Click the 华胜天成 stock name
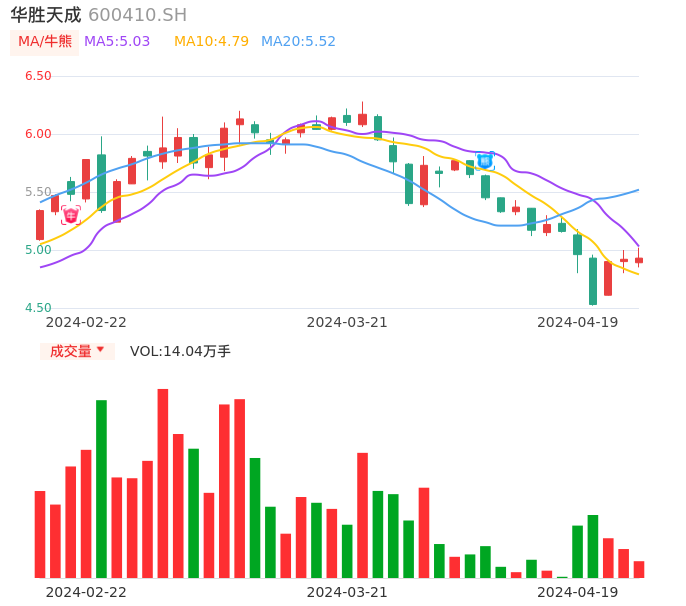686x606 pixels. pyautogui.click(x=46, y=15)
